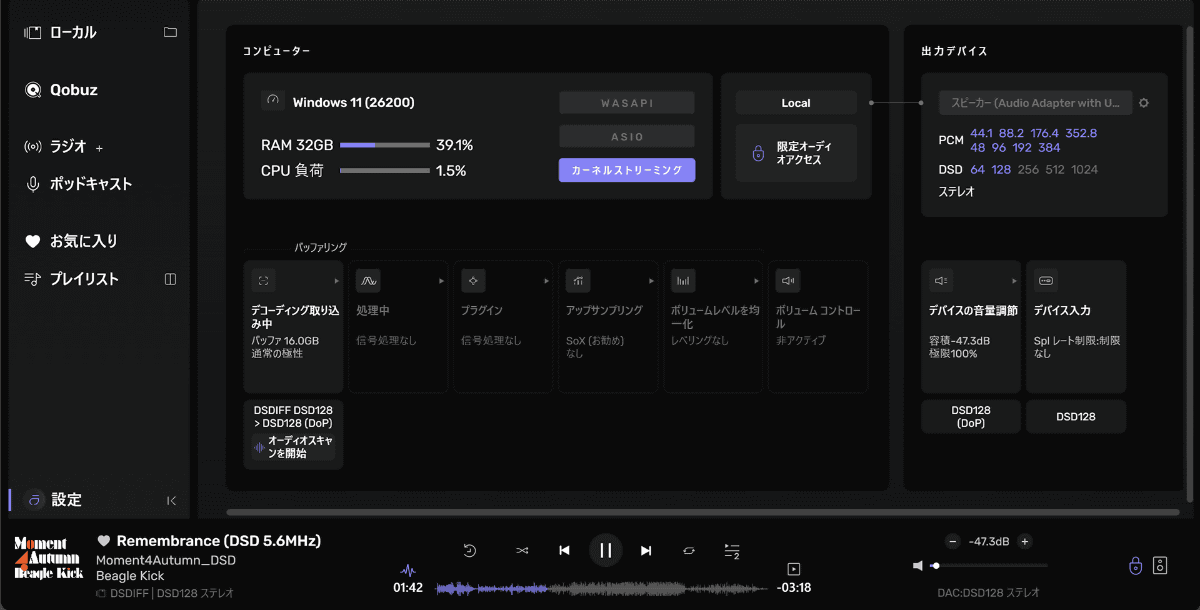The image size is (1200, 610).
Task: Open お気に入り from the sidebar
Action: [x=70, y=240]
